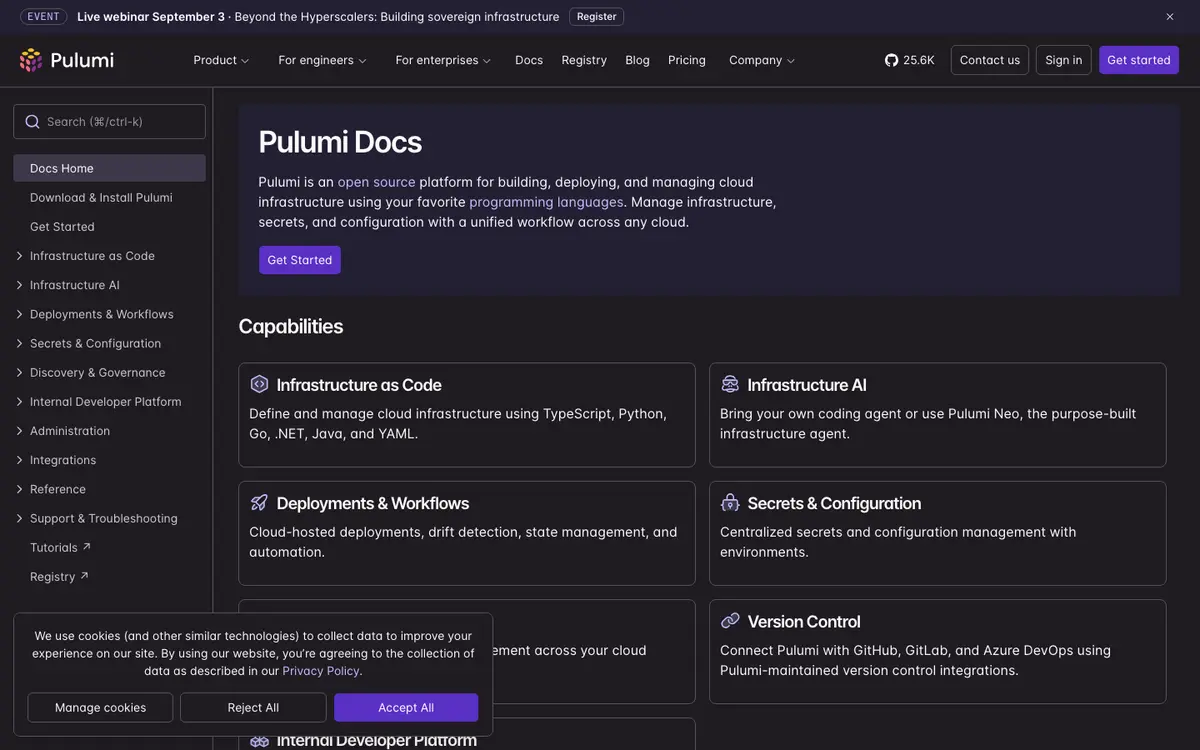Expand Discovery & Governance sidebar section
The image size is (1200, 750).
[x=19, y=372]
